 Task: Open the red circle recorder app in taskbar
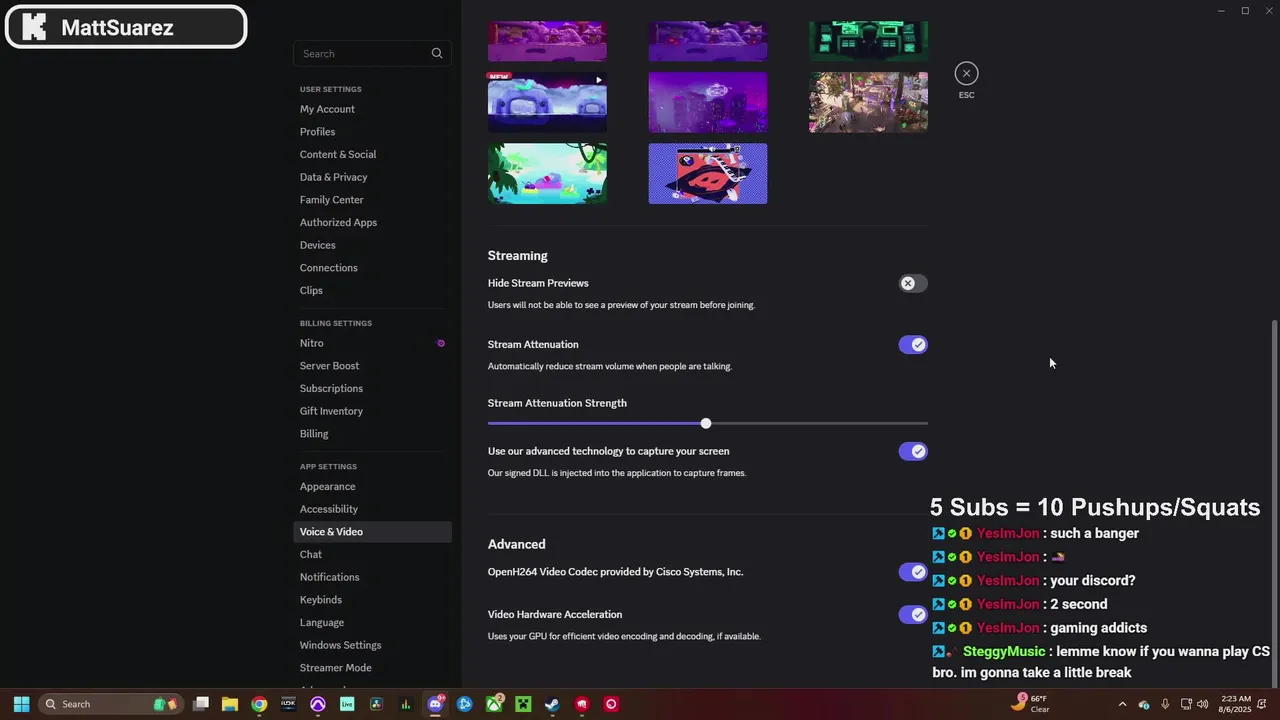611,704
